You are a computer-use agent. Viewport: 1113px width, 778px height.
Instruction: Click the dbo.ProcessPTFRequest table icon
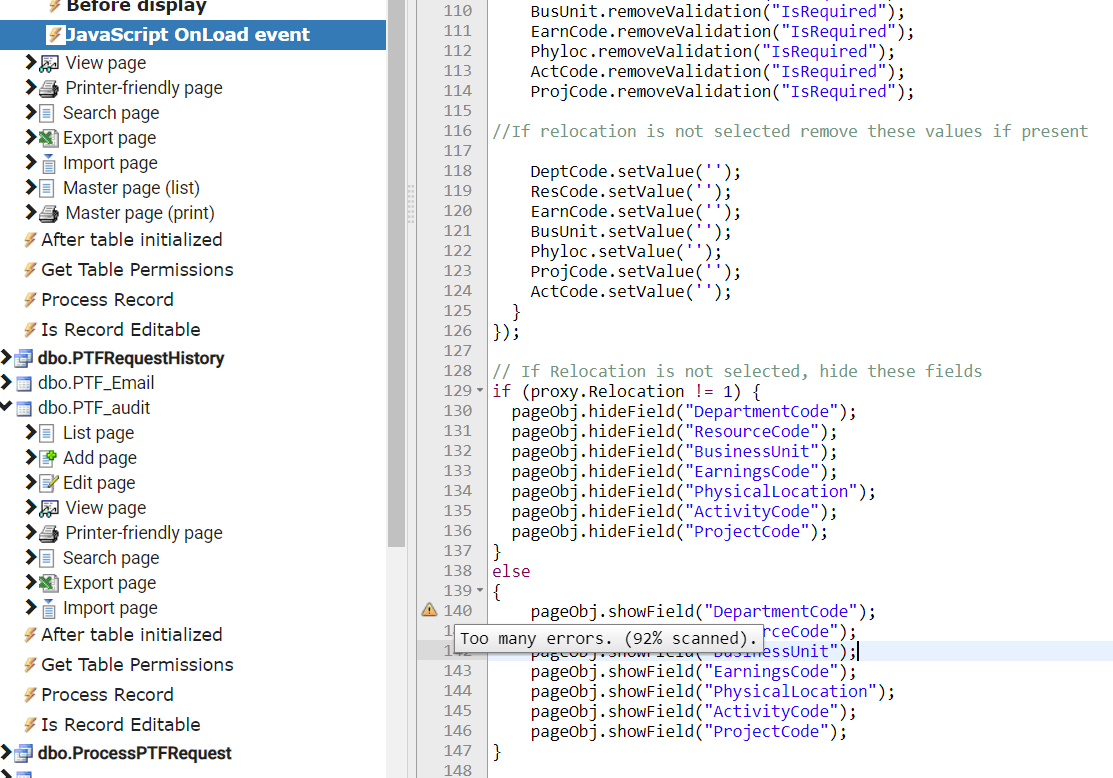click(x=24, y=753)
